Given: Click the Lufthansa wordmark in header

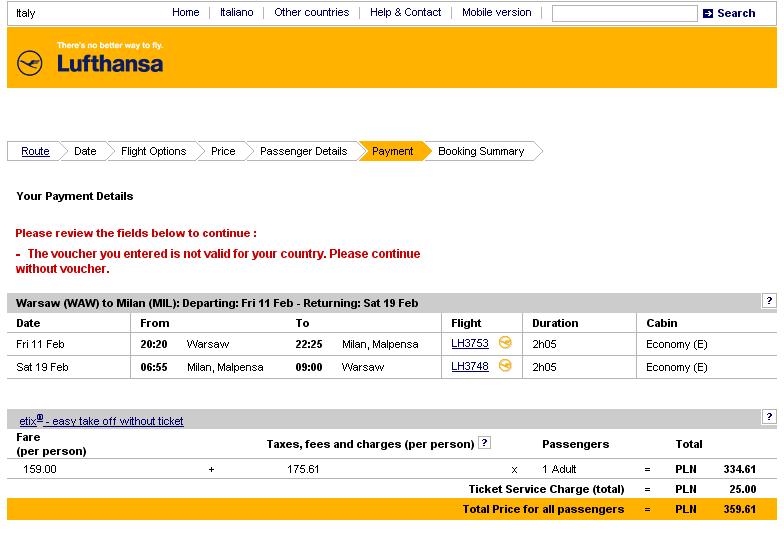Looking at the screenshot, I should 110,64.
